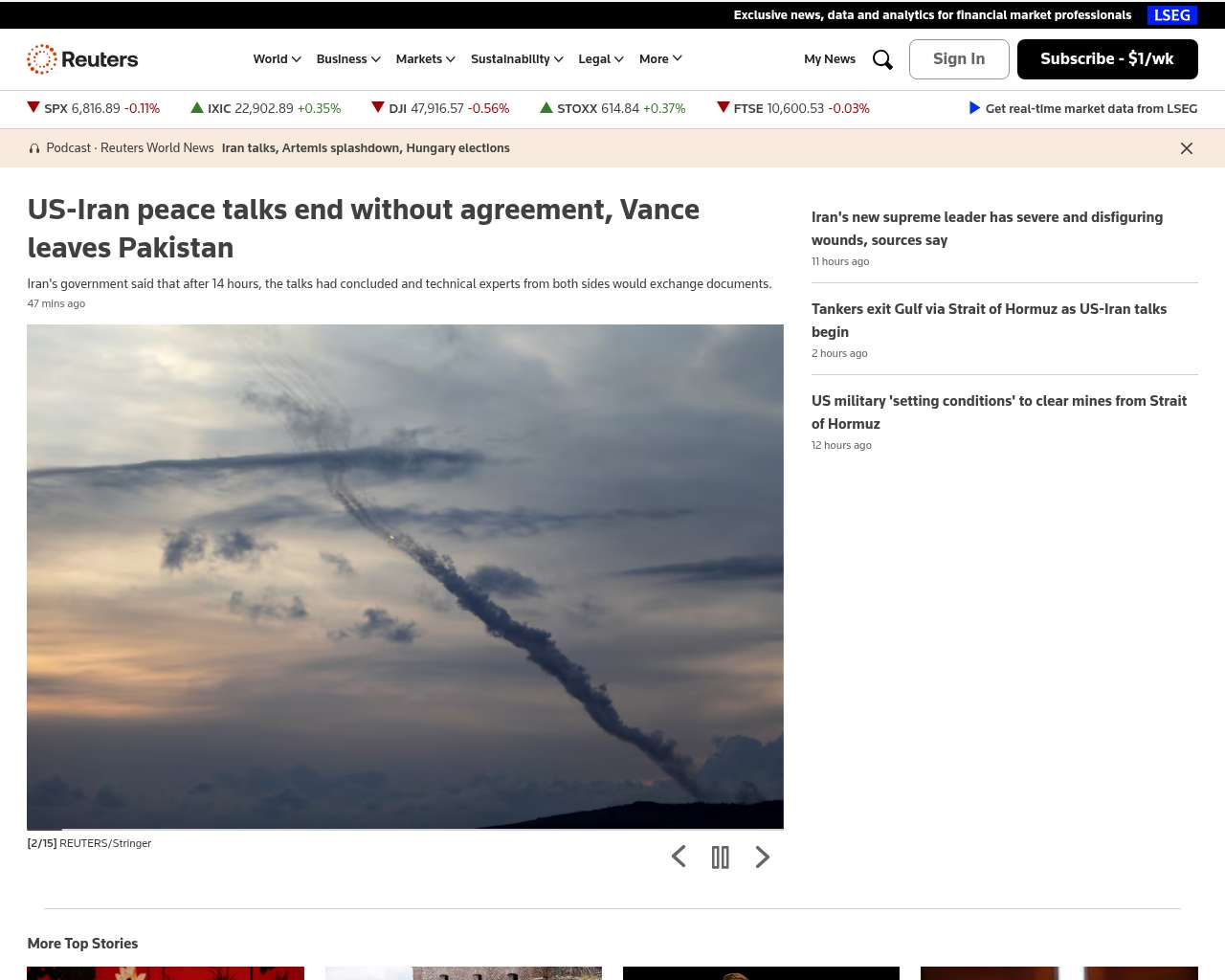Open Podcast · Reuters World News label
This screenshot has width=1225, height=980.
tap(130, 148)
